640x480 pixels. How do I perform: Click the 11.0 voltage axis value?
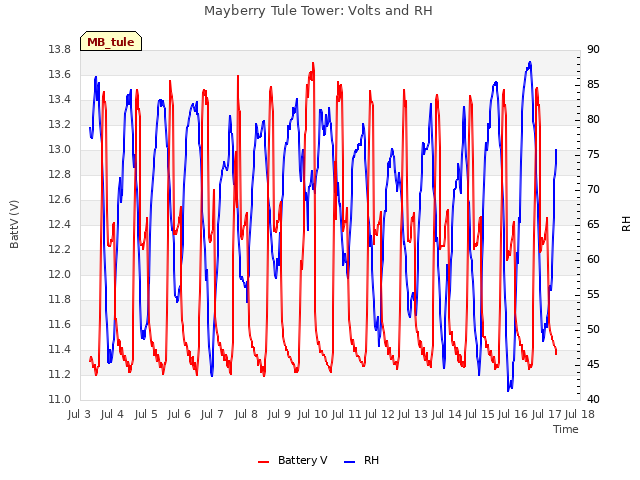pos(60,400)
